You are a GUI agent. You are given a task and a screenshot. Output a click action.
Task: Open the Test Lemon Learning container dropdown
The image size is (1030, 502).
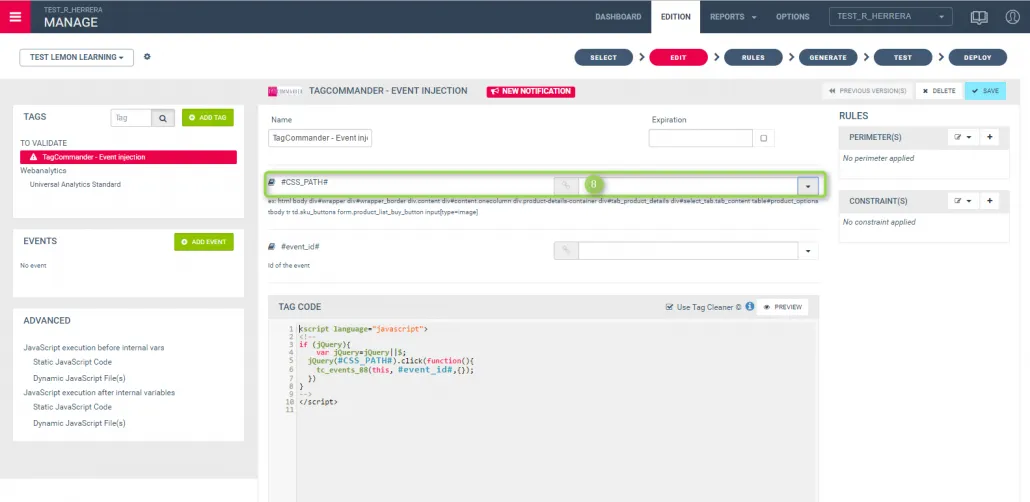[76, 57]
